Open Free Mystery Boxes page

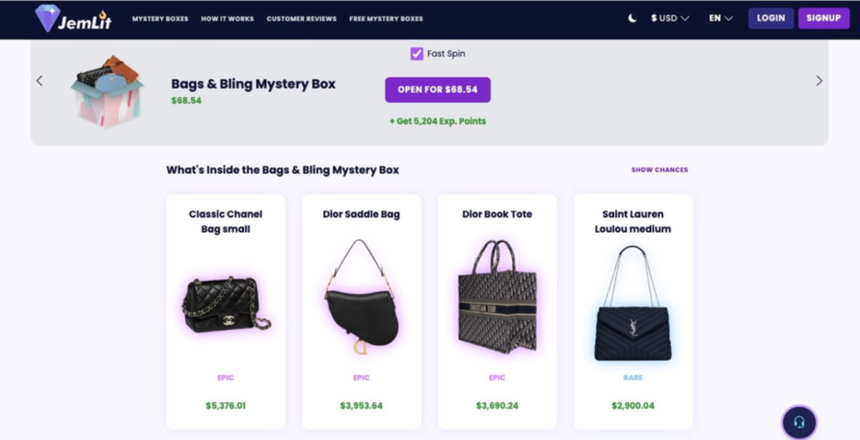(386, 19)
